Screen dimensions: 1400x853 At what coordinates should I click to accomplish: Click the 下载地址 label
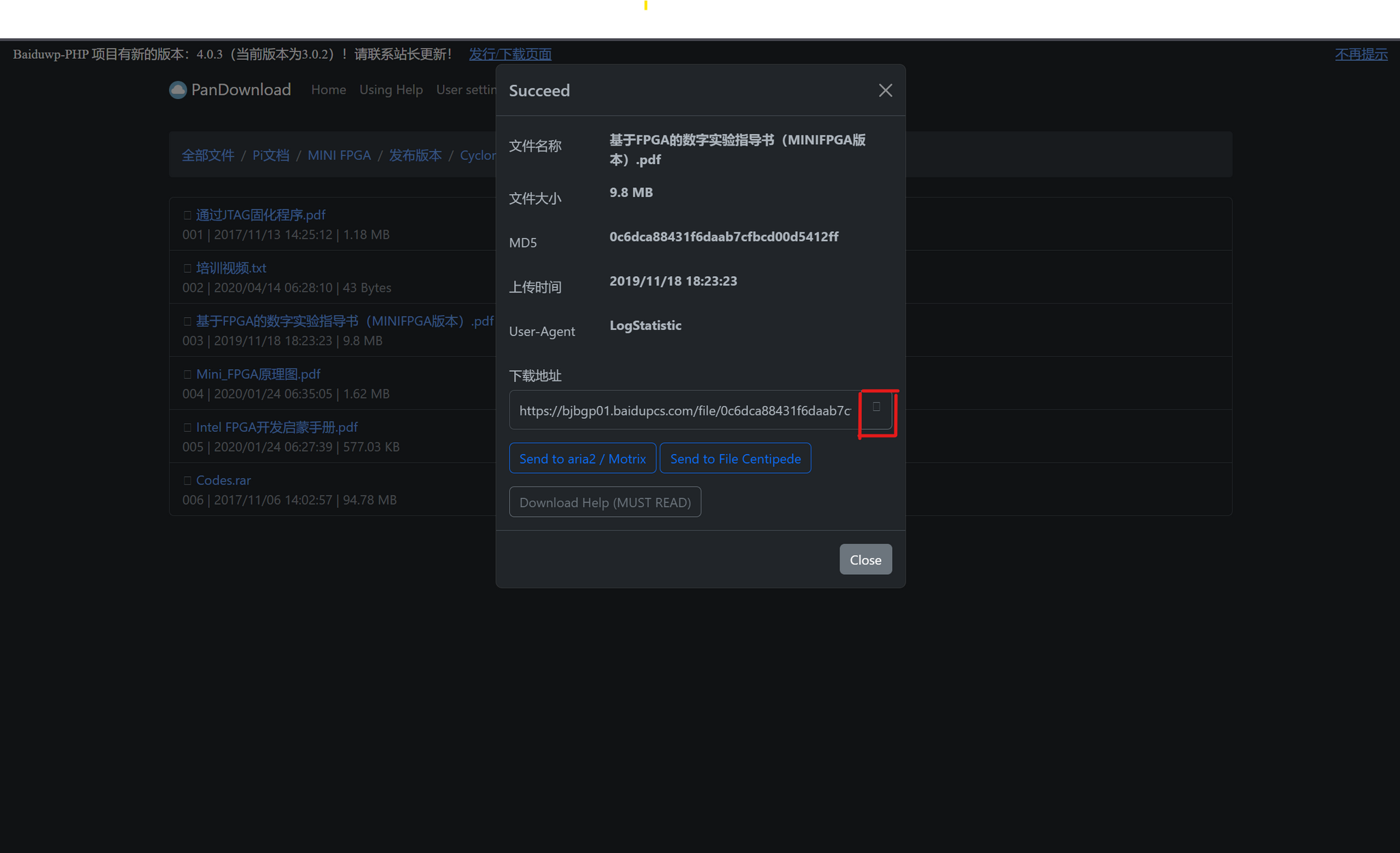pyautogui.click(x=535, y=375)
